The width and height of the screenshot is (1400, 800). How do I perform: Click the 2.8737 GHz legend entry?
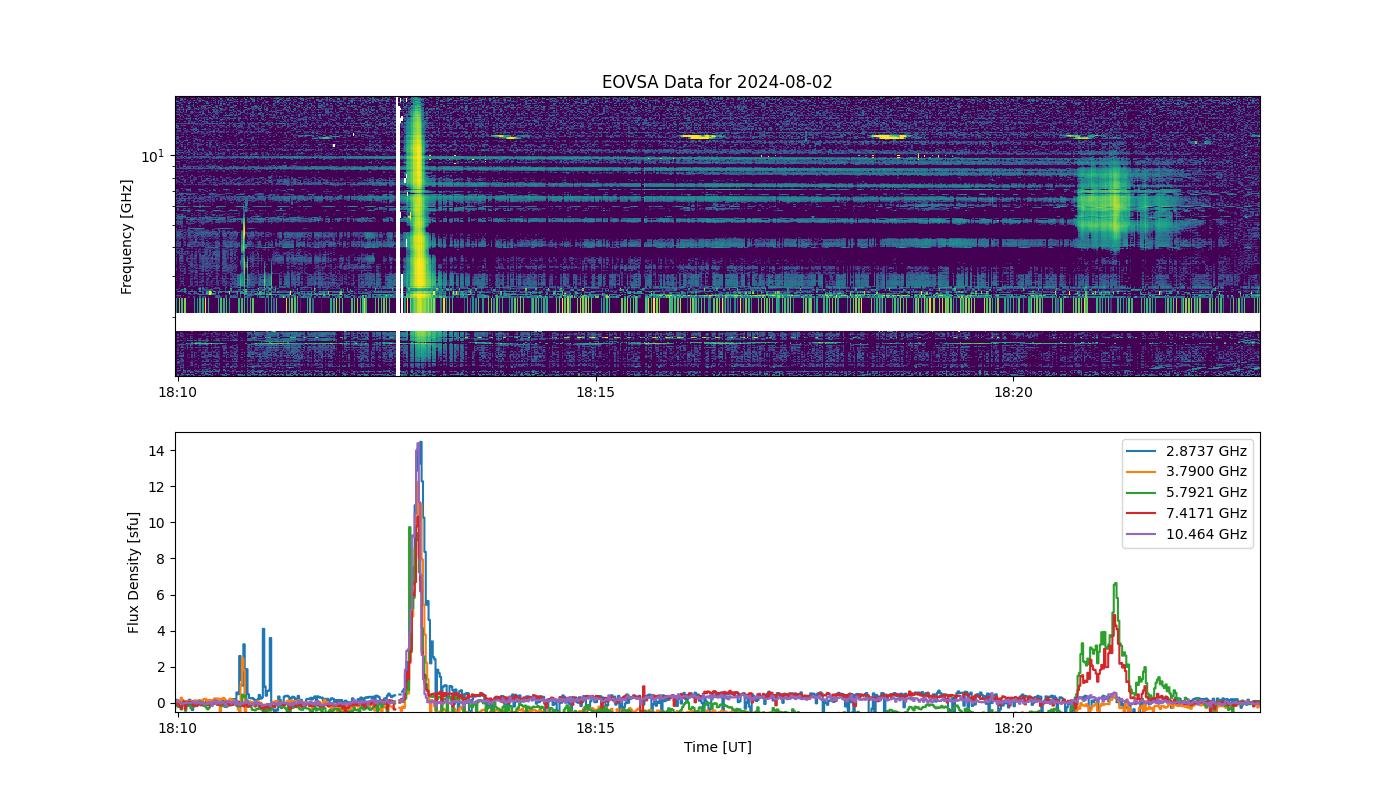click(x=1189, y=451)
